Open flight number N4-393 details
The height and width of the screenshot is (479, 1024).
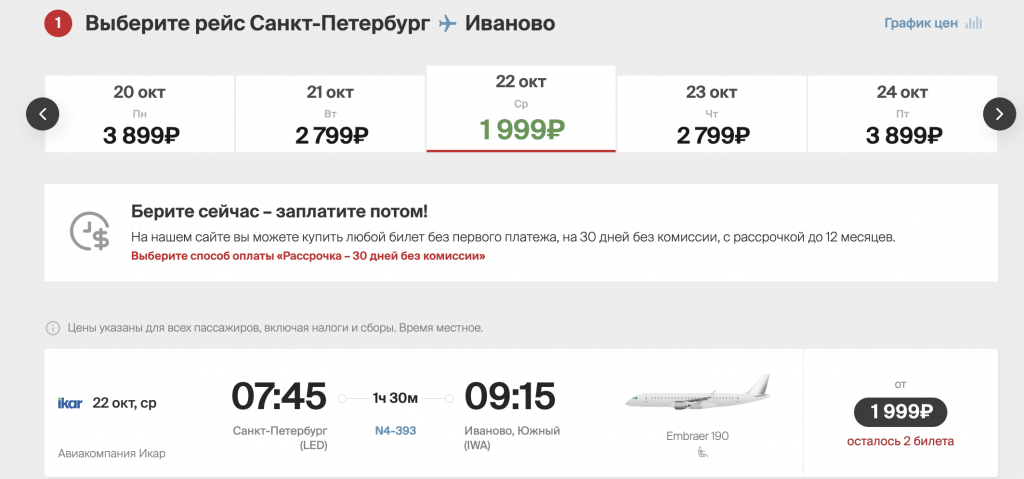[x=395, y=431]
